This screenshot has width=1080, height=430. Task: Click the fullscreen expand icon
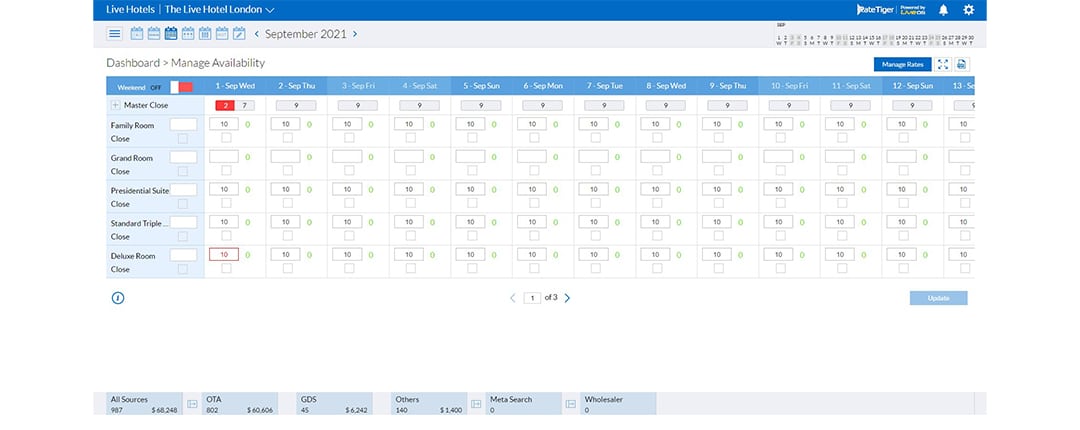(x=942, y=64)
